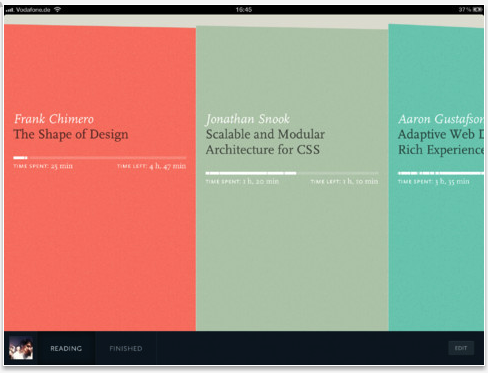Click Time Left 1 h, 10 min label
Viewport: 488px width, 373px height.
pos(344,181)
